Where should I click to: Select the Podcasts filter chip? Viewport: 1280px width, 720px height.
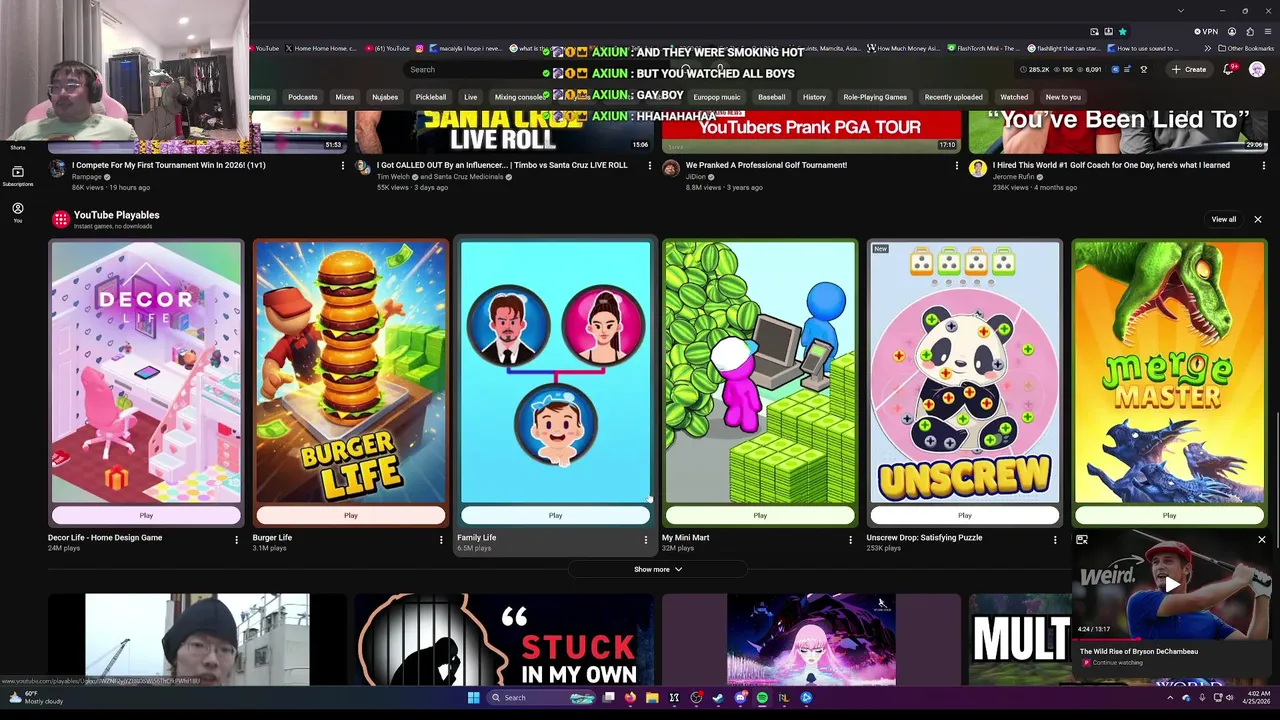303,97
